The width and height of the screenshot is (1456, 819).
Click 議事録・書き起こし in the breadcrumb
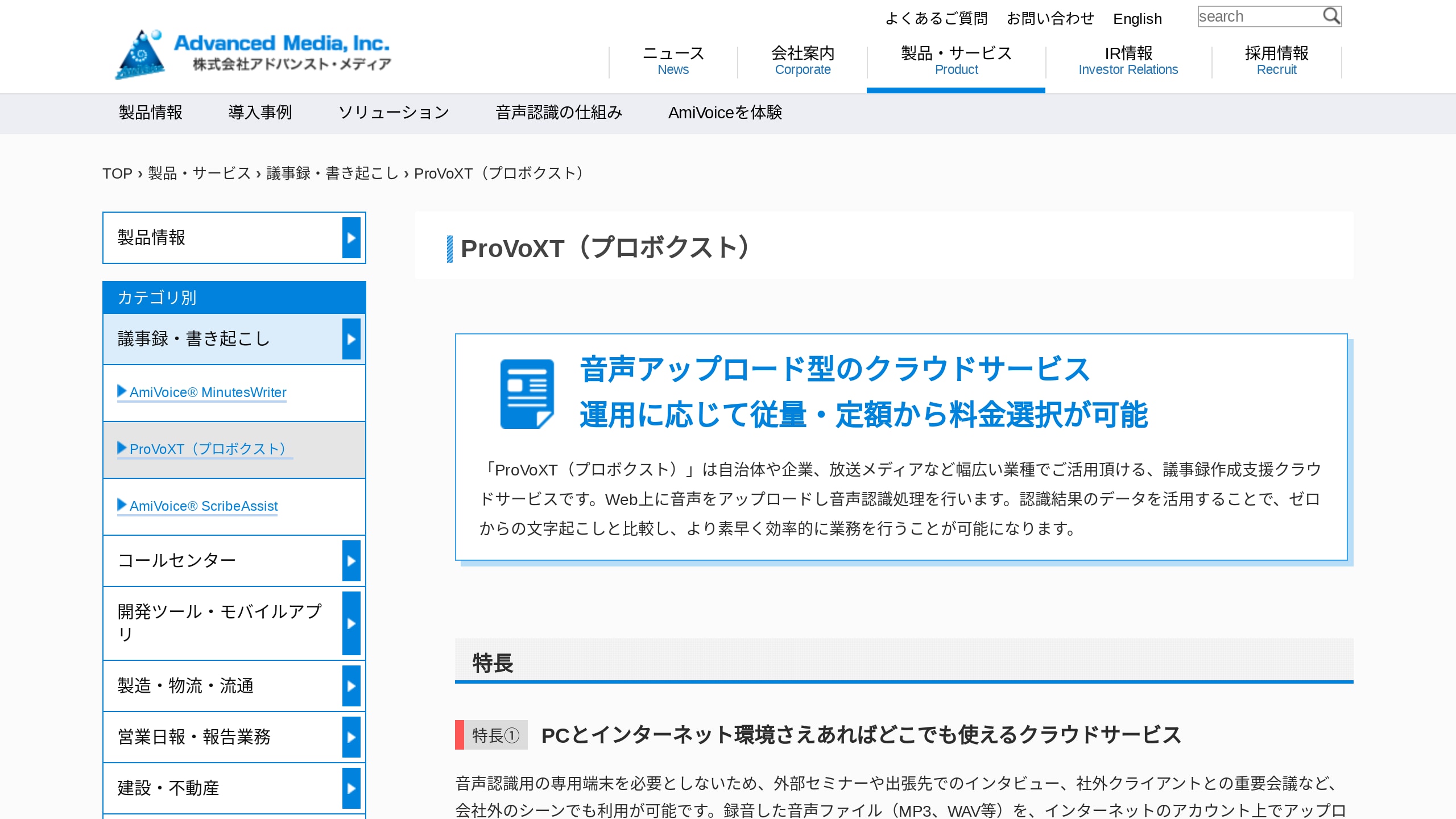tap(333, 173)
